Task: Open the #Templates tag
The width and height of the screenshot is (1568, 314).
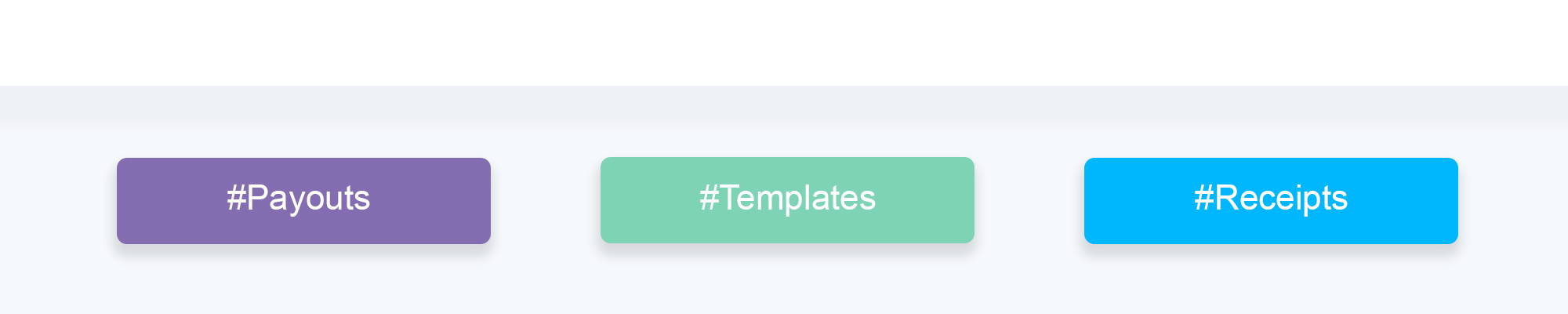Action: point(787,200)
